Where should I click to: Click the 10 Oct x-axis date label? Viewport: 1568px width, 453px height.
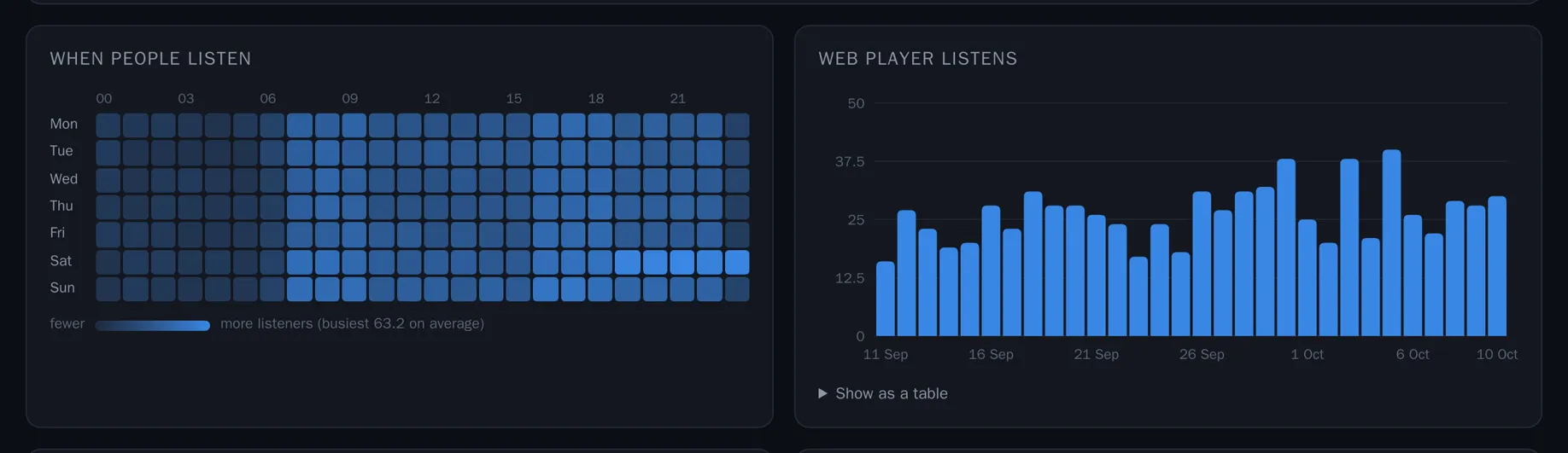click(1497, 354)
